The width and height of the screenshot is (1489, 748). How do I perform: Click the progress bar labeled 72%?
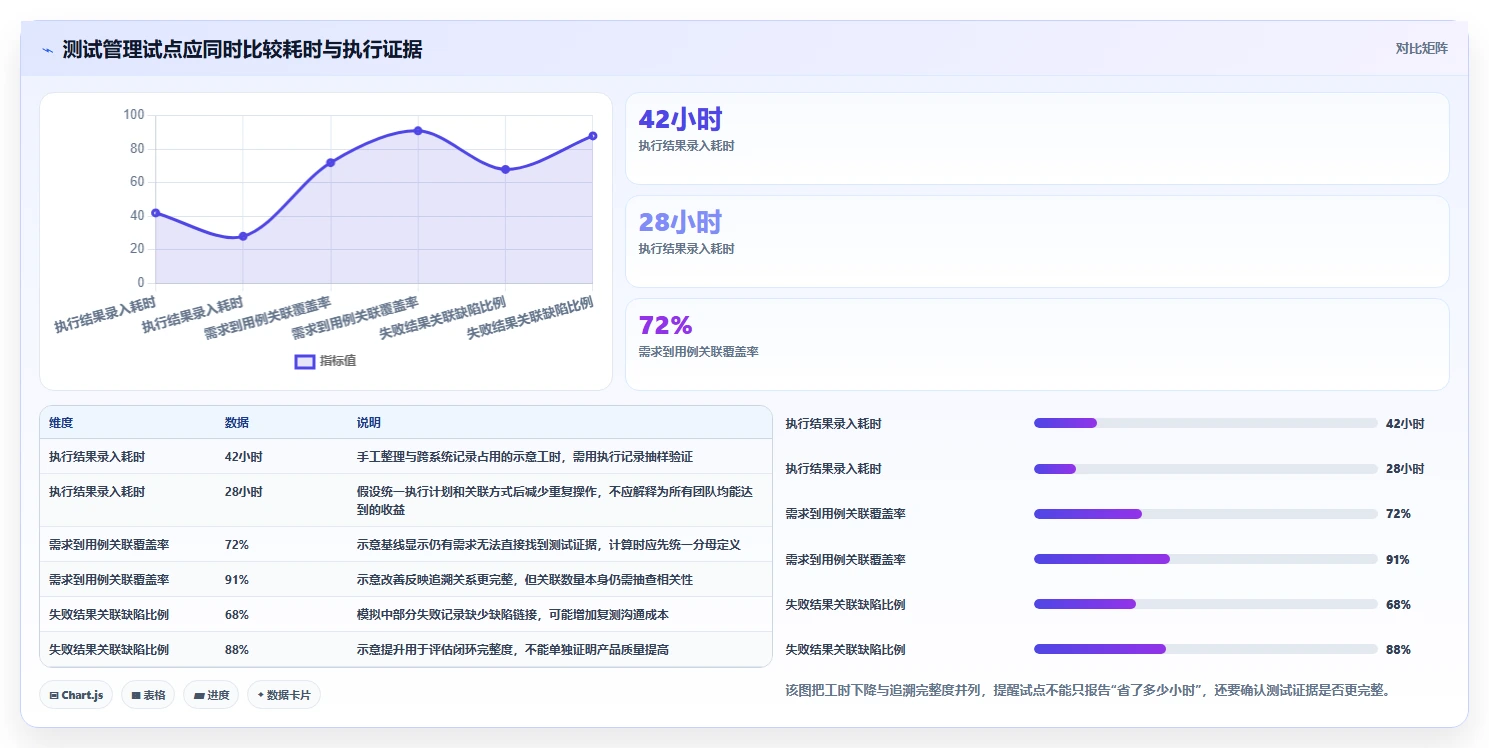[1206, 514]
